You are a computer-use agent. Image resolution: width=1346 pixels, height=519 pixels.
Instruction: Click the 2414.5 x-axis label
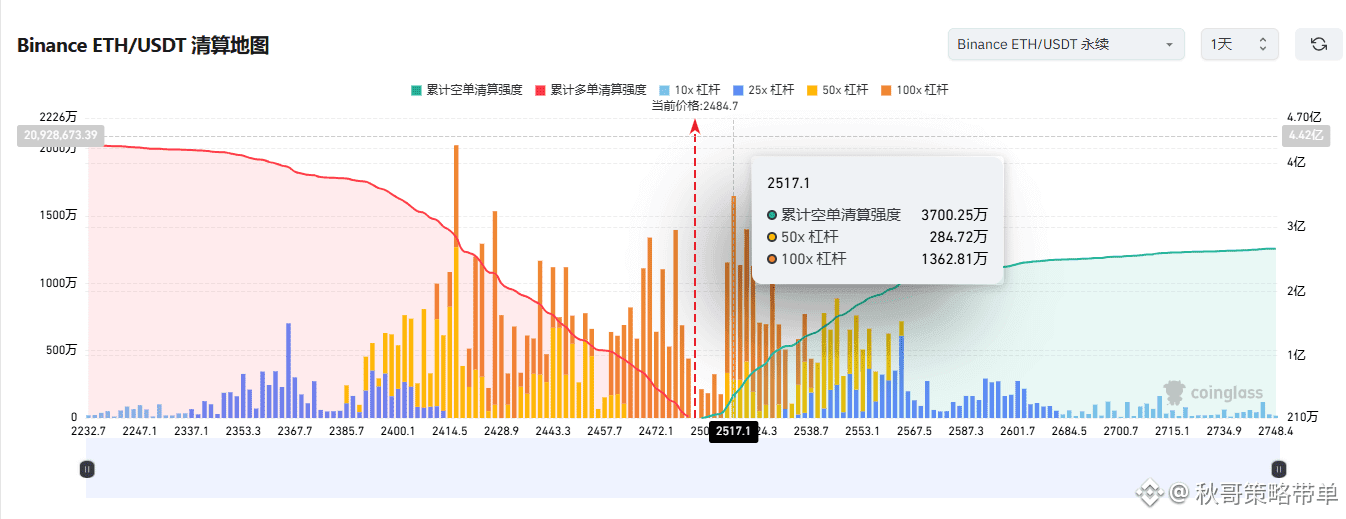coord(450,431)
